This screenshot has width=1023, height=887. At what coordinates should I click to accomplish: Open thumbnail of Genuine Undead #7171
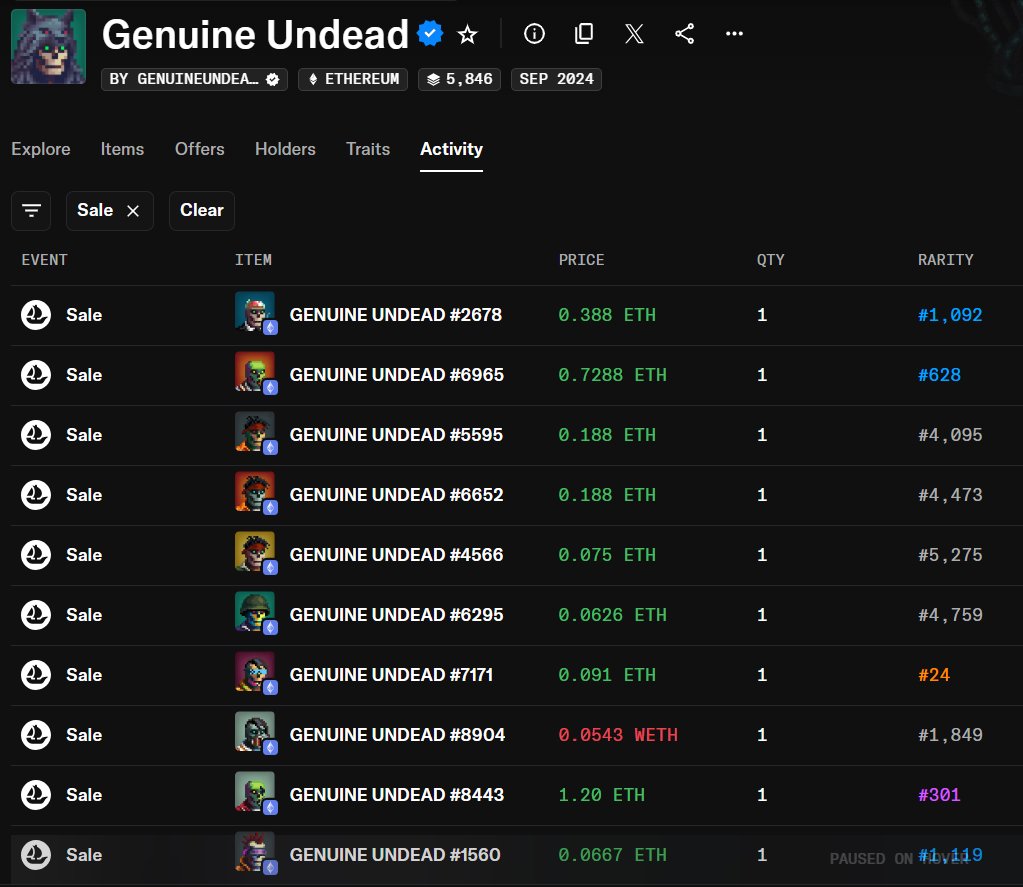pos(255,672)
